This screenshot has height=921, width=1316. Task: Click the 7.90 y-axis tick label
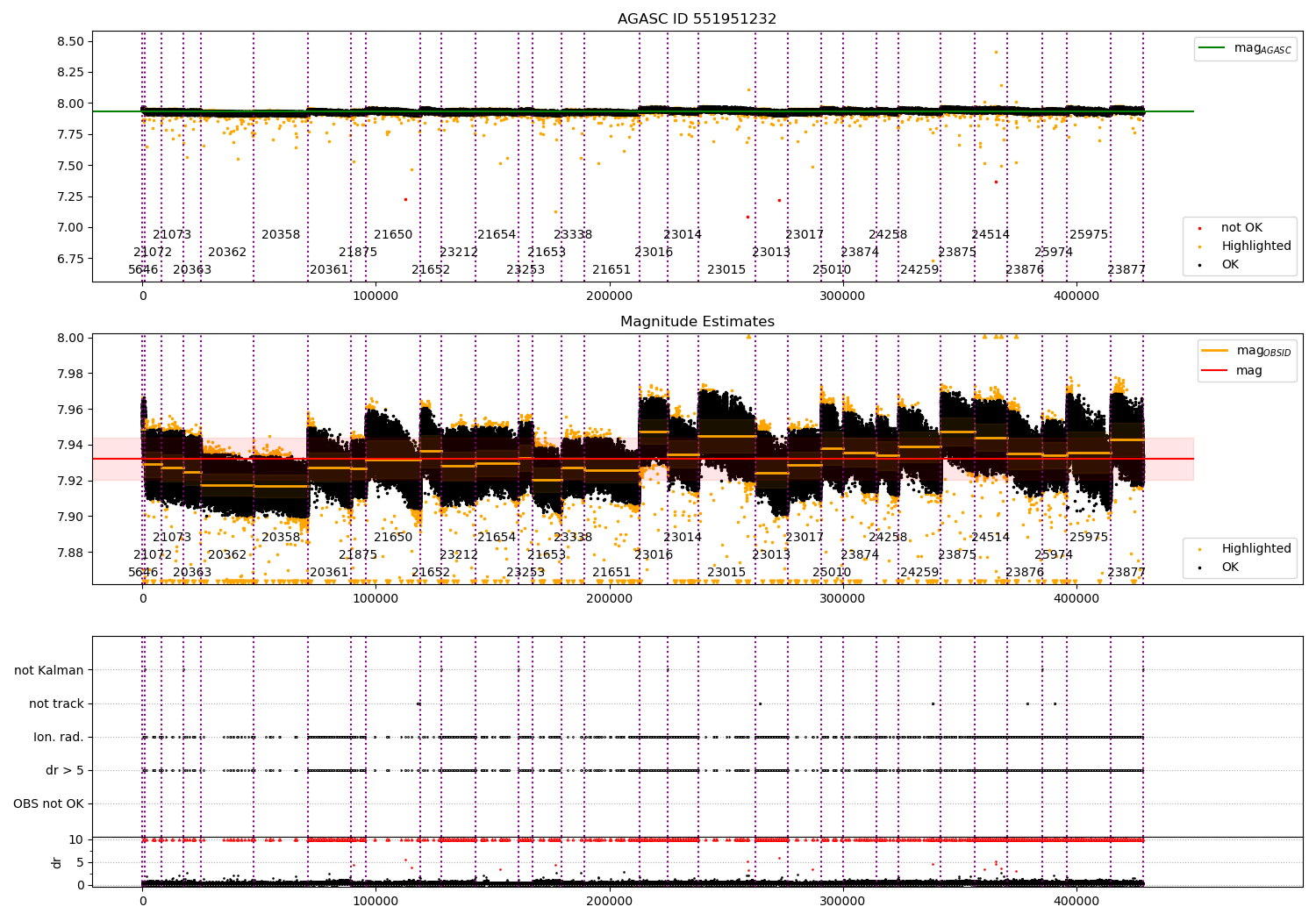pyautogui.click(x=69, y=517)
